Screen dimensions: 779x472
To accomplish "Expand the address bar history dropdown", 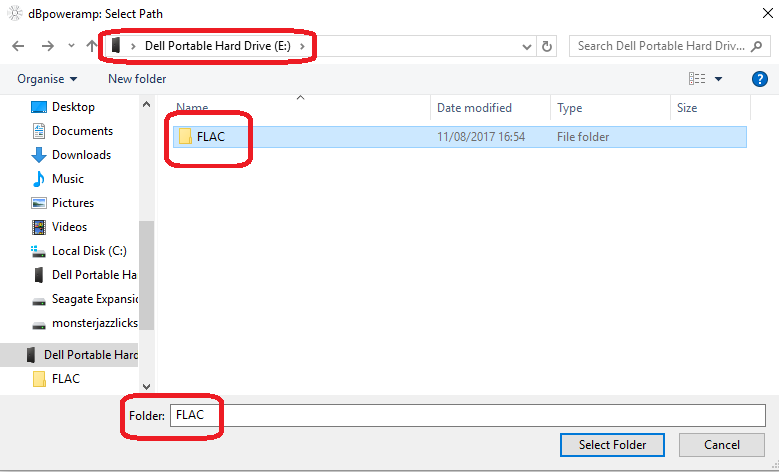I will (528, 46).
